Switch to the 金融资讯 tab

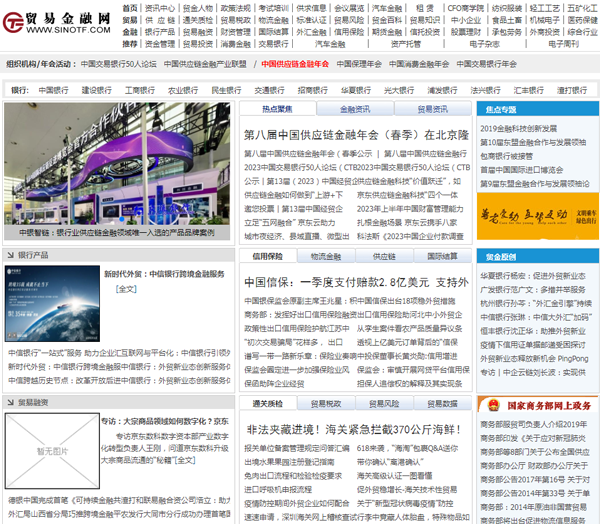click(355, 109)
